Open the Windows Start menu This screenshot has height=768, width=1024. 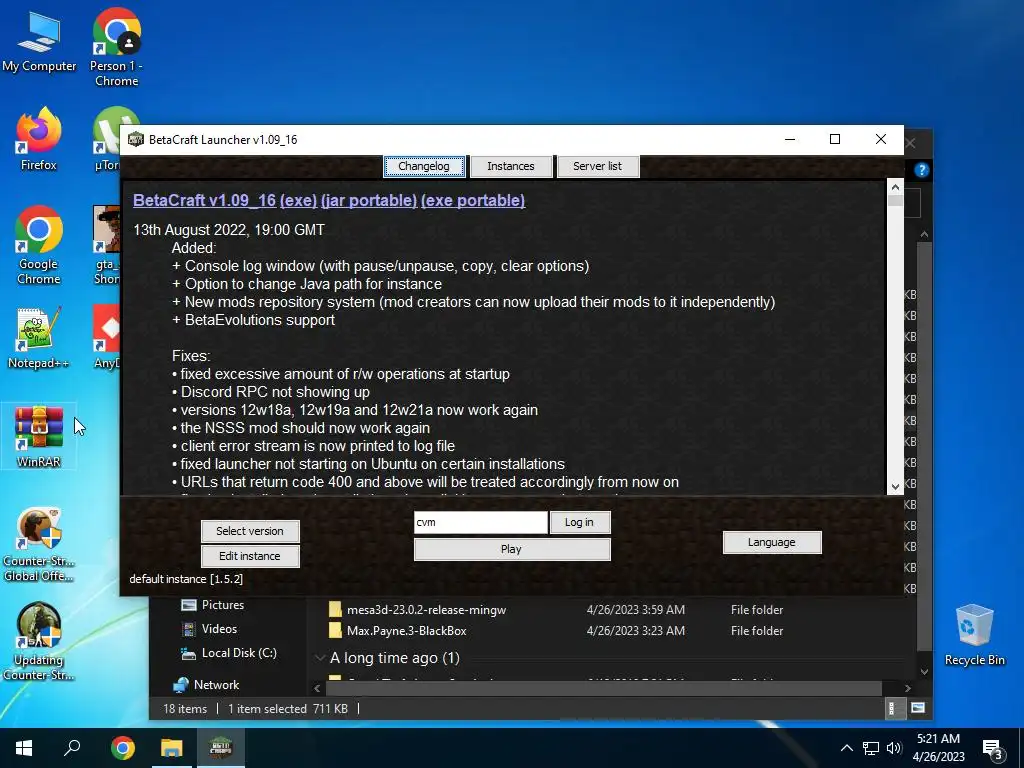point(24,748)
